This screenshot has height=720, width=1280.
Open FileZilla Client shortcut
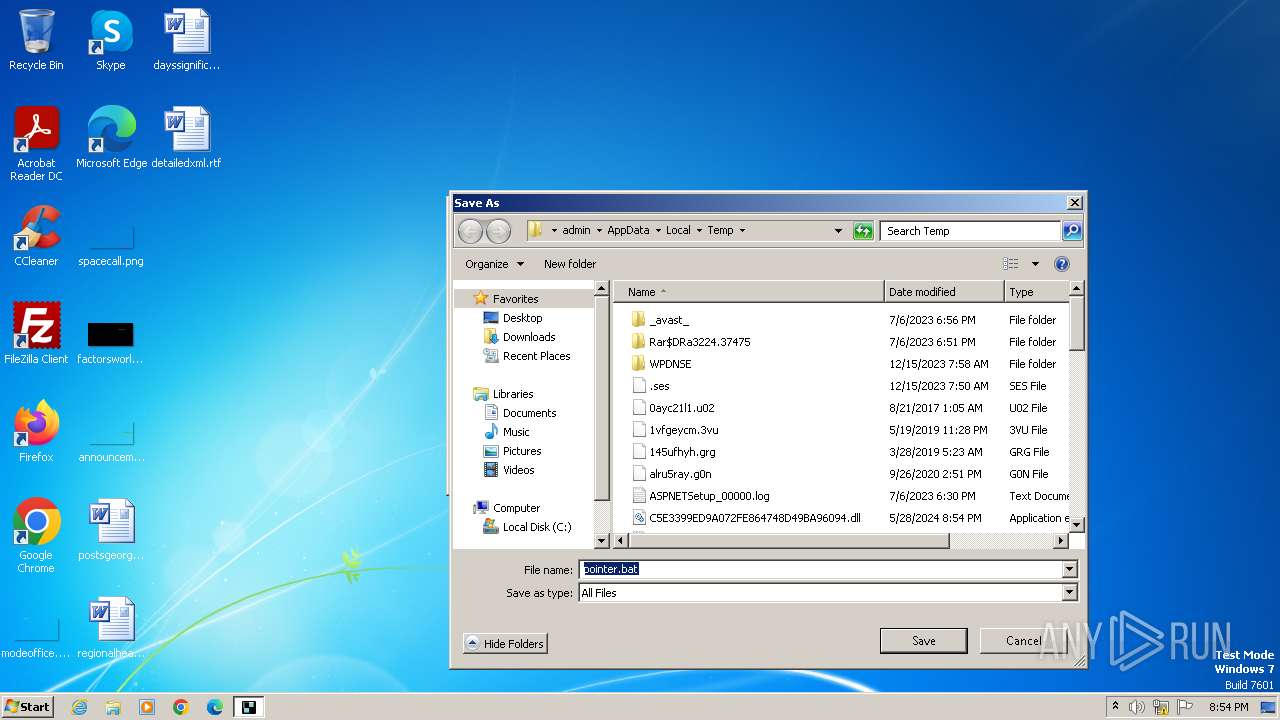[36, 334]
